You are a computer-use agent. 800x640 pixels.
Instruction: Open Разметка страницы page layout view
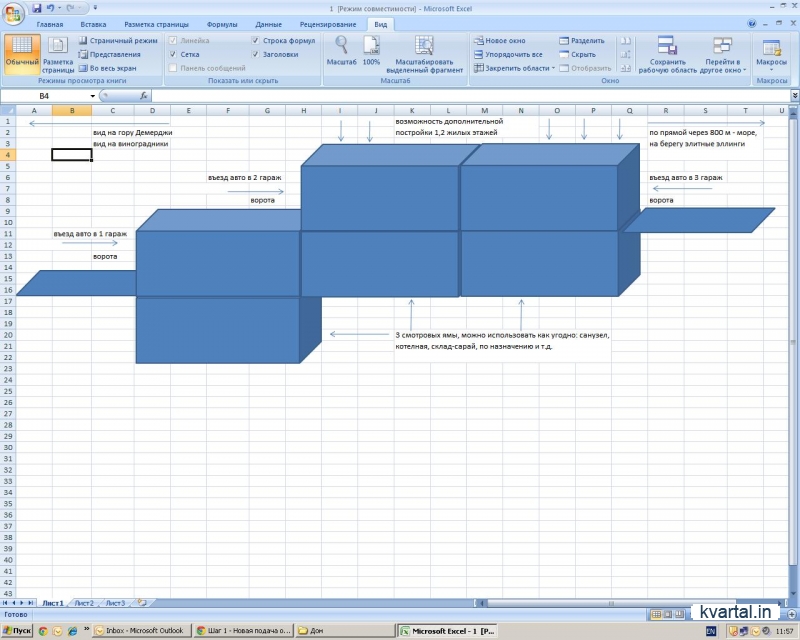coord(58,51)
